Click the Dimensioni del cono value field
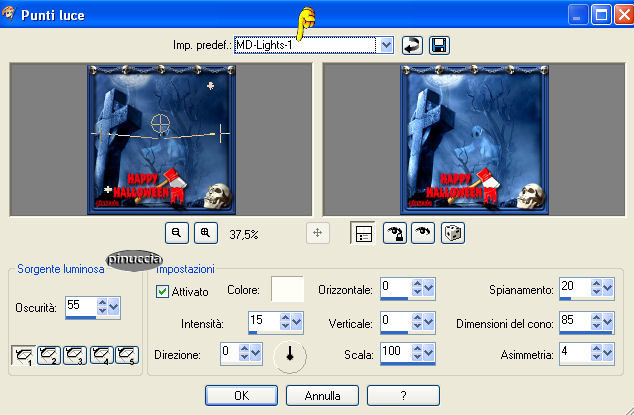The height and width of the screenshot is (415, 634). (x=575, y=322)
